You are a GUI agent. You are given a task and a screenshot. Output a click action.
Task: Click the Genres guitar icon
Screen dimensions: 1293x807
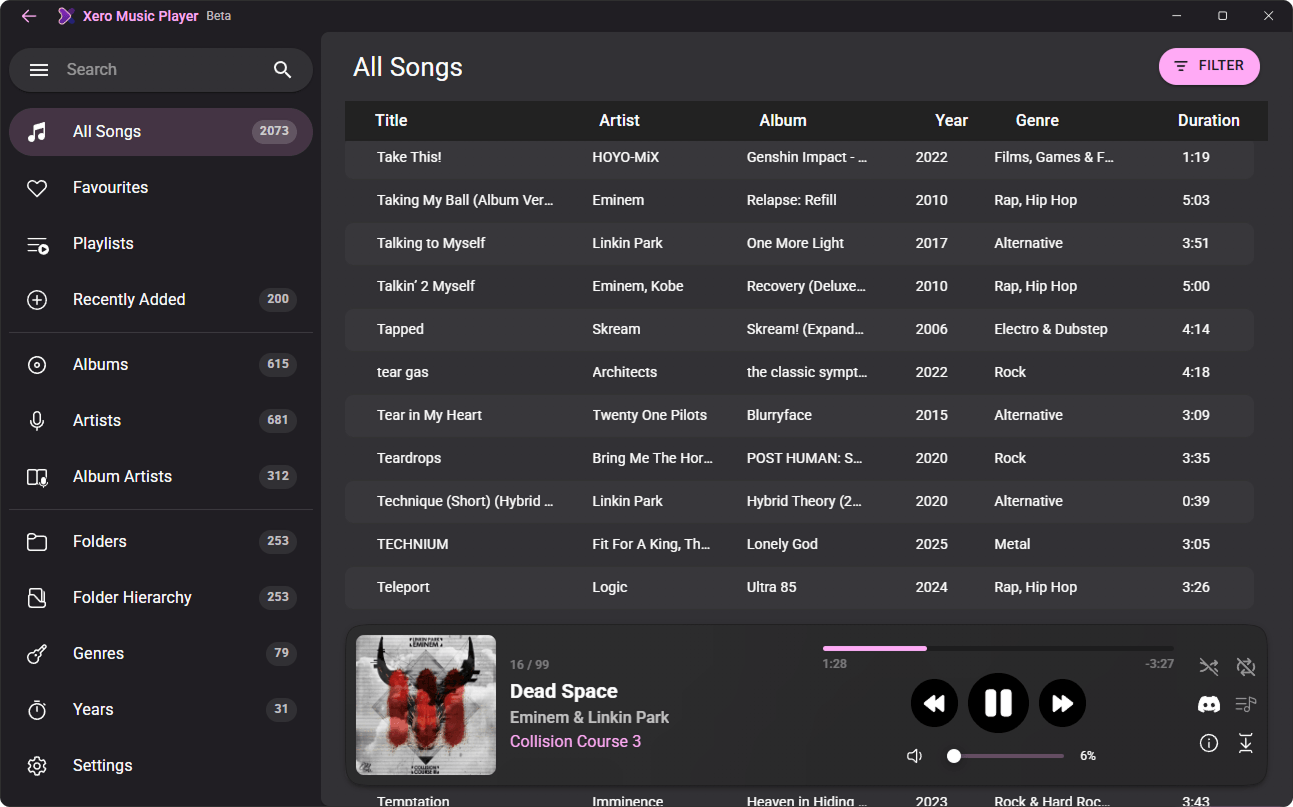(x=37, y=654)
